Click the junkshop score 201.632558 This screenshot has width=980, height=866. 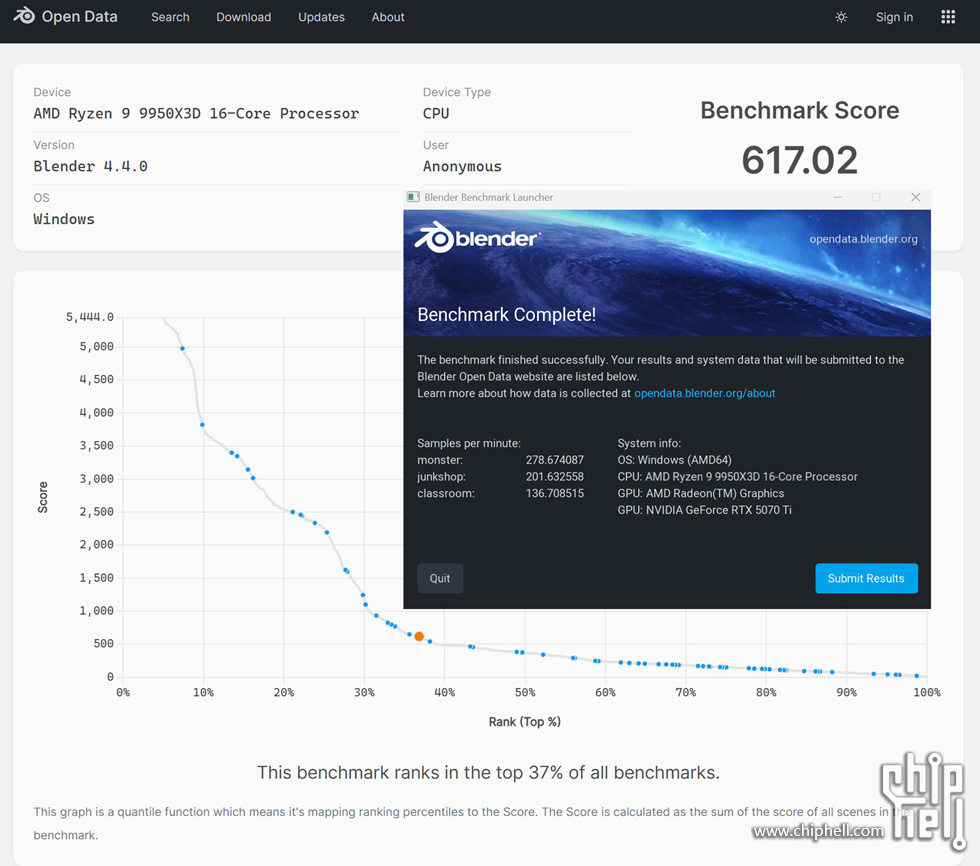pos(554,476)
